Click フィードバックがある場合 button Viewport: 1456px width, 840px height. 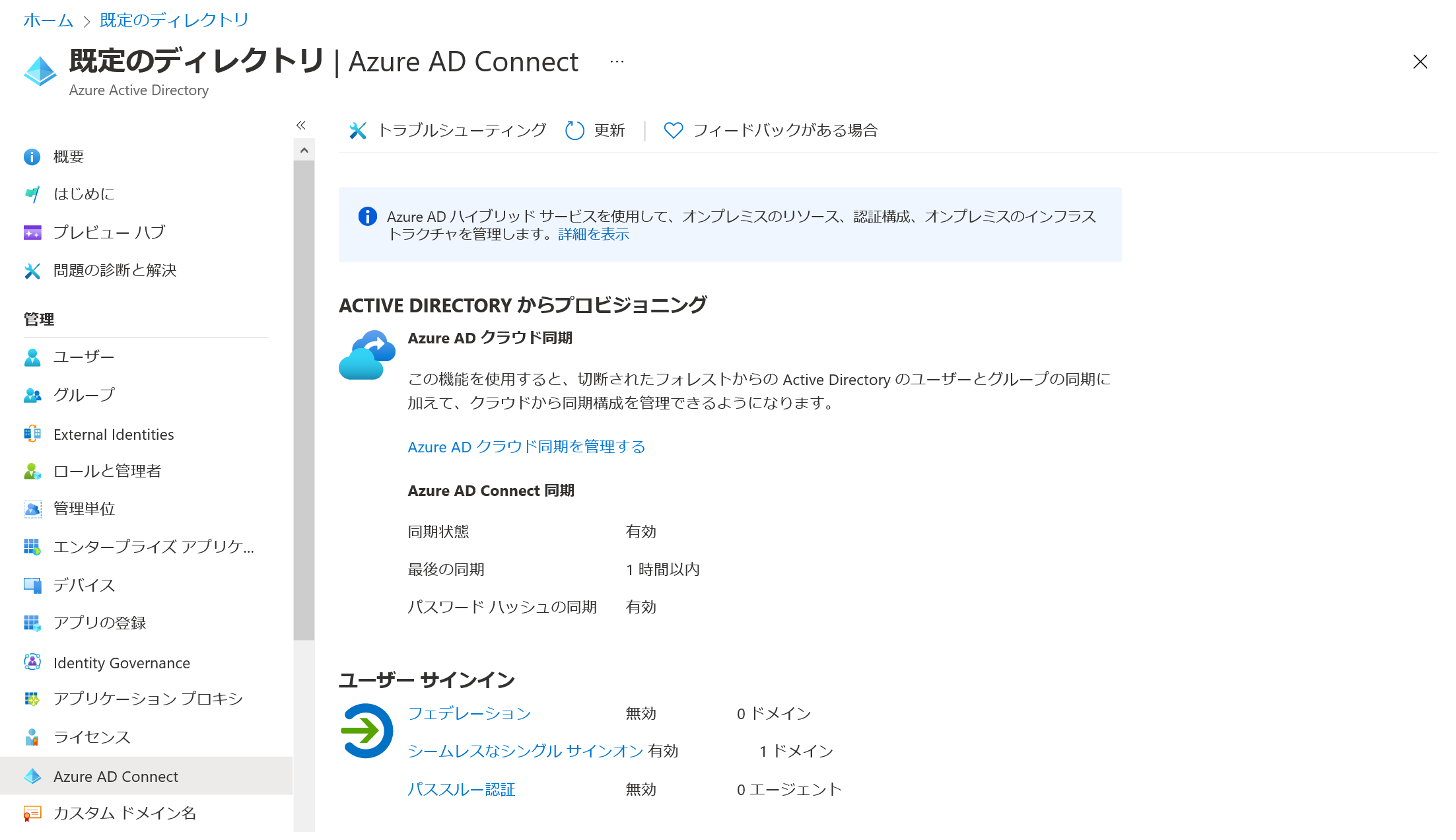coord(771,131)
